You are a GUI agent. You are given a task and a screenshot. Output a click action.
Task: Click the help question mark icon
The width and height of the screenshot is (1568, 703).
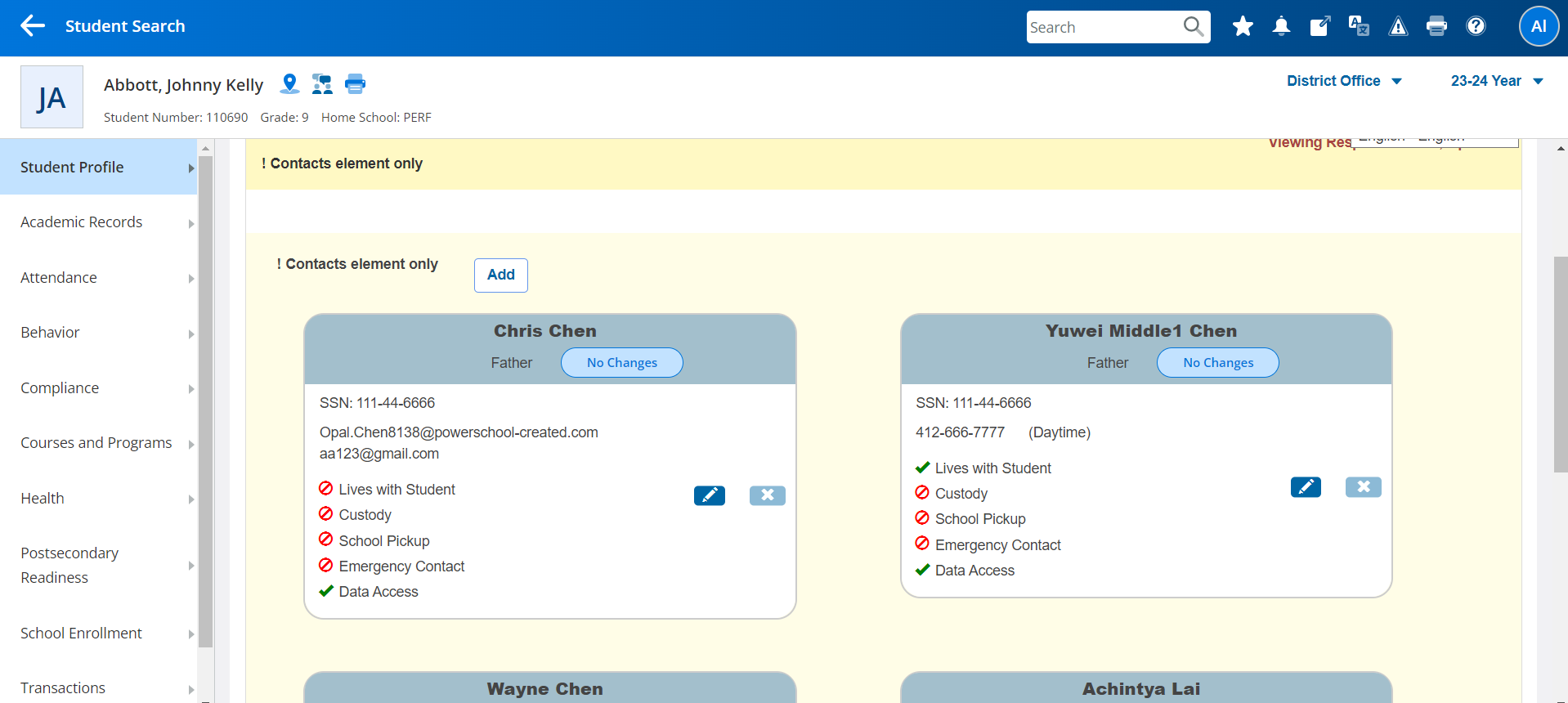tap(1476, 26)
